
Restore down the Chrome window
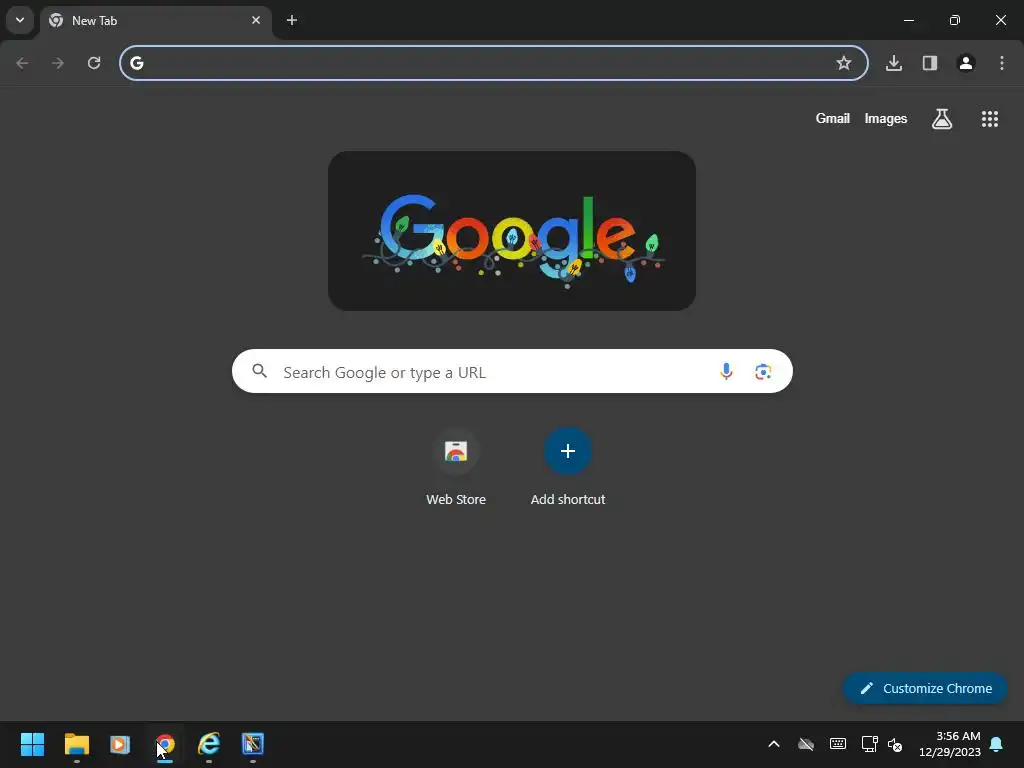[x=955, y=20]
